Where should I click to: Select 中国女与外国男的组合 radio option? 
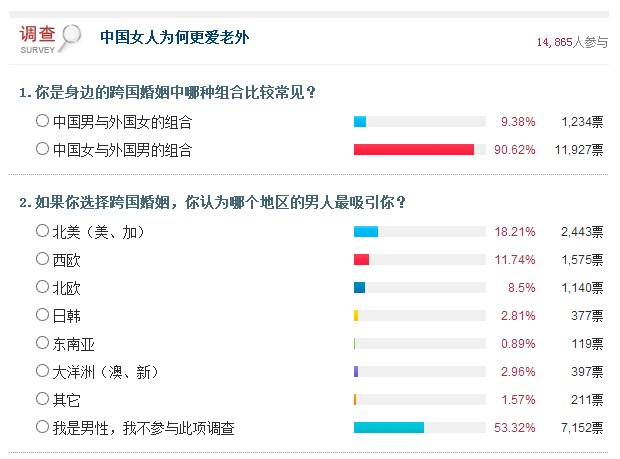tap(42, 149)
